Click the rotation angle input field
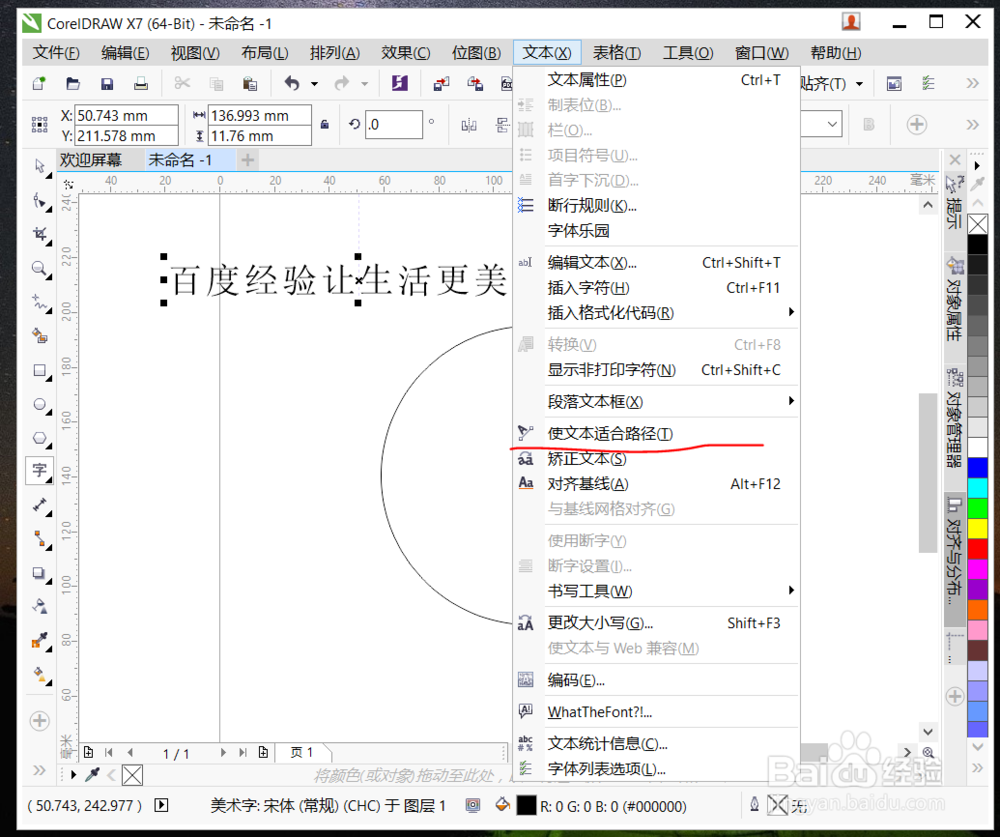1000x837 pixels. click(x=393, y=124)
